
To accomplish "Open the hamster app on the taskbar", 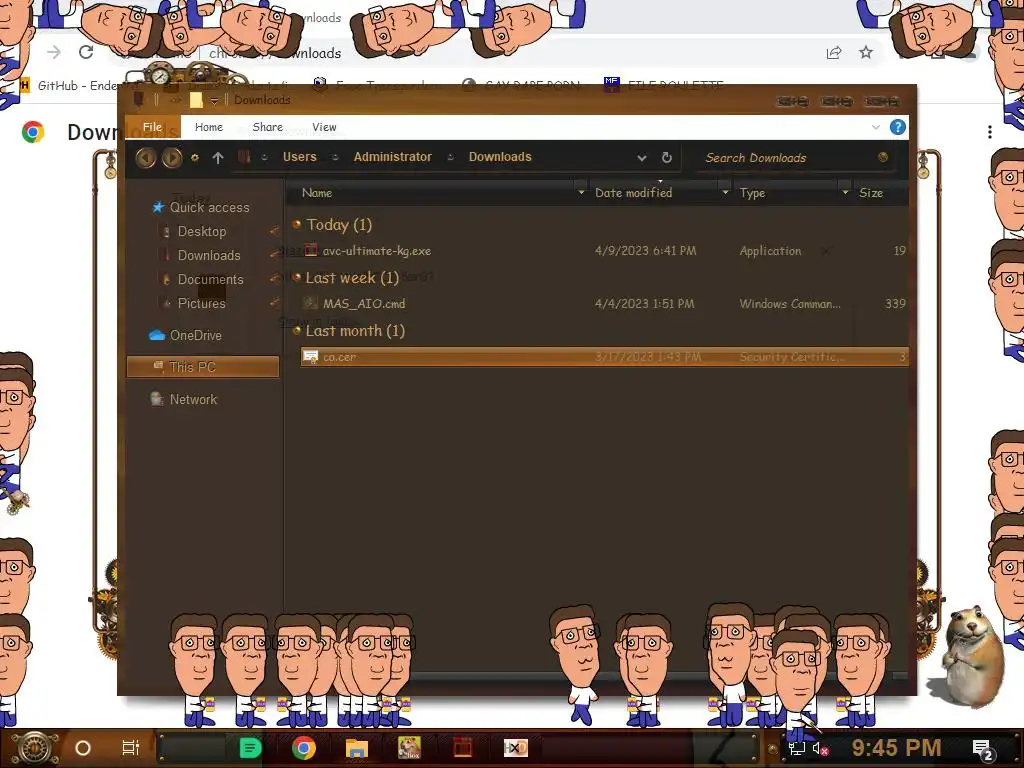I will 409,748.
